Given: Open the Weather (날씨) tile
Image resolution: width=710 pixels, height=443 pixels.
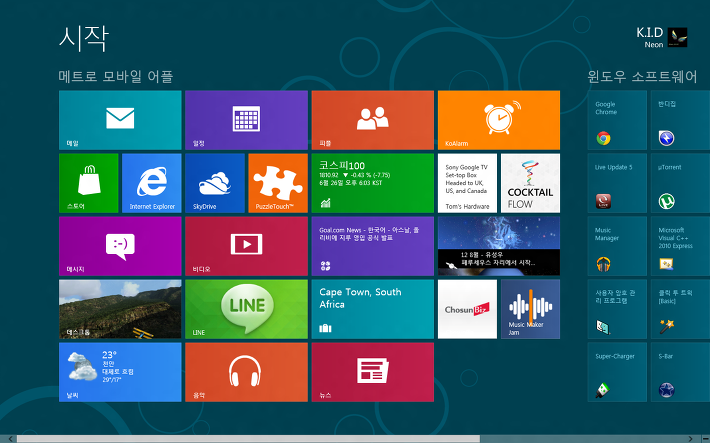Looking at the screenshot, I should [x=120, y=372].
